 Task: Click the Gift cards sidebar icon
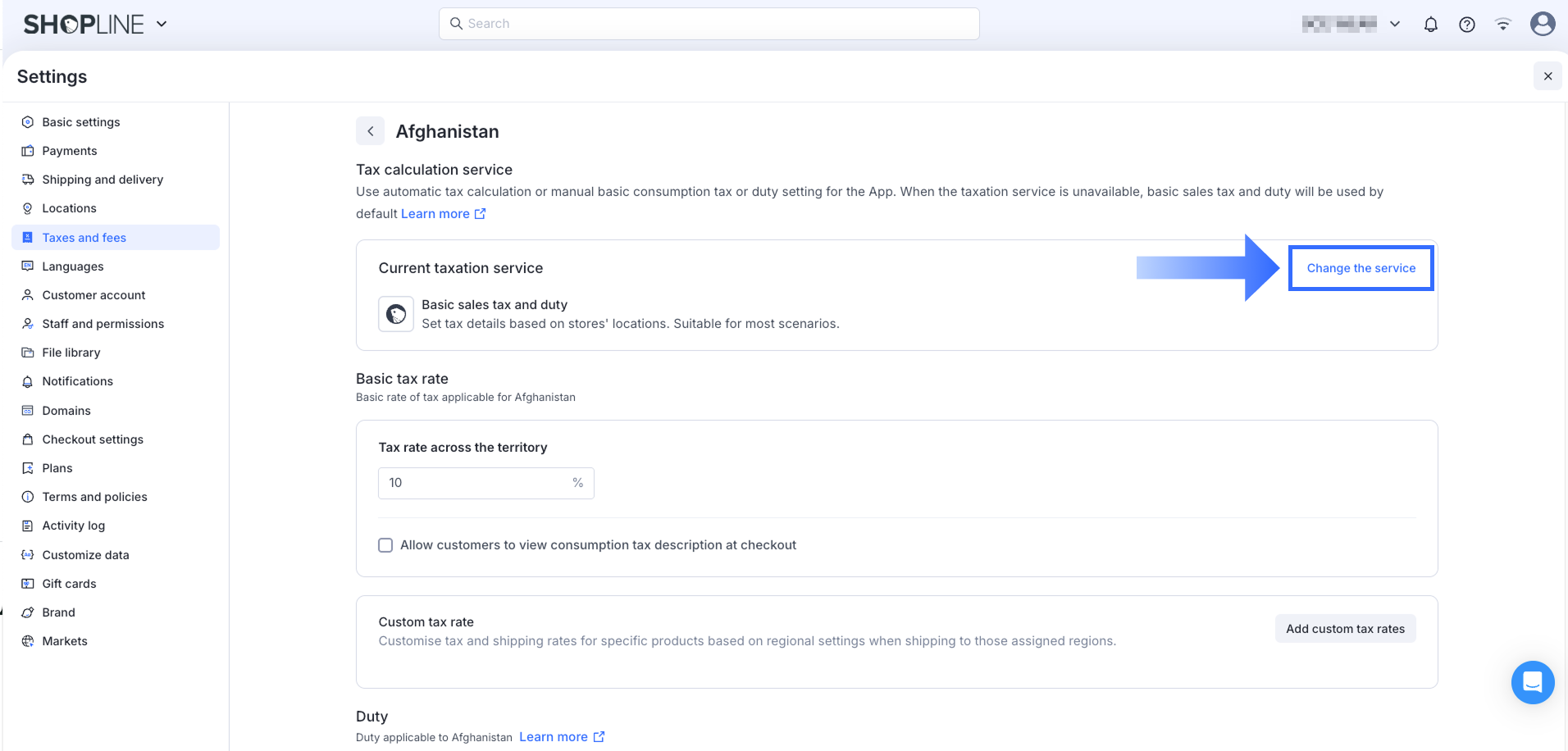point(28,584)
